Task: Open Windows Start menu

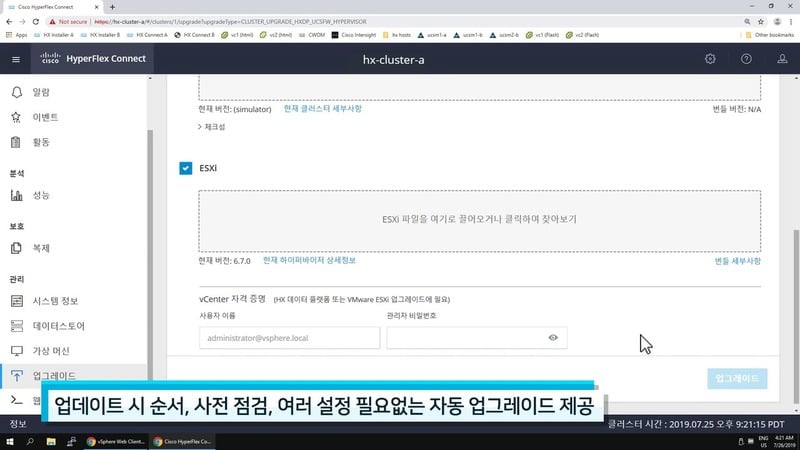Action: click(10, 441)
